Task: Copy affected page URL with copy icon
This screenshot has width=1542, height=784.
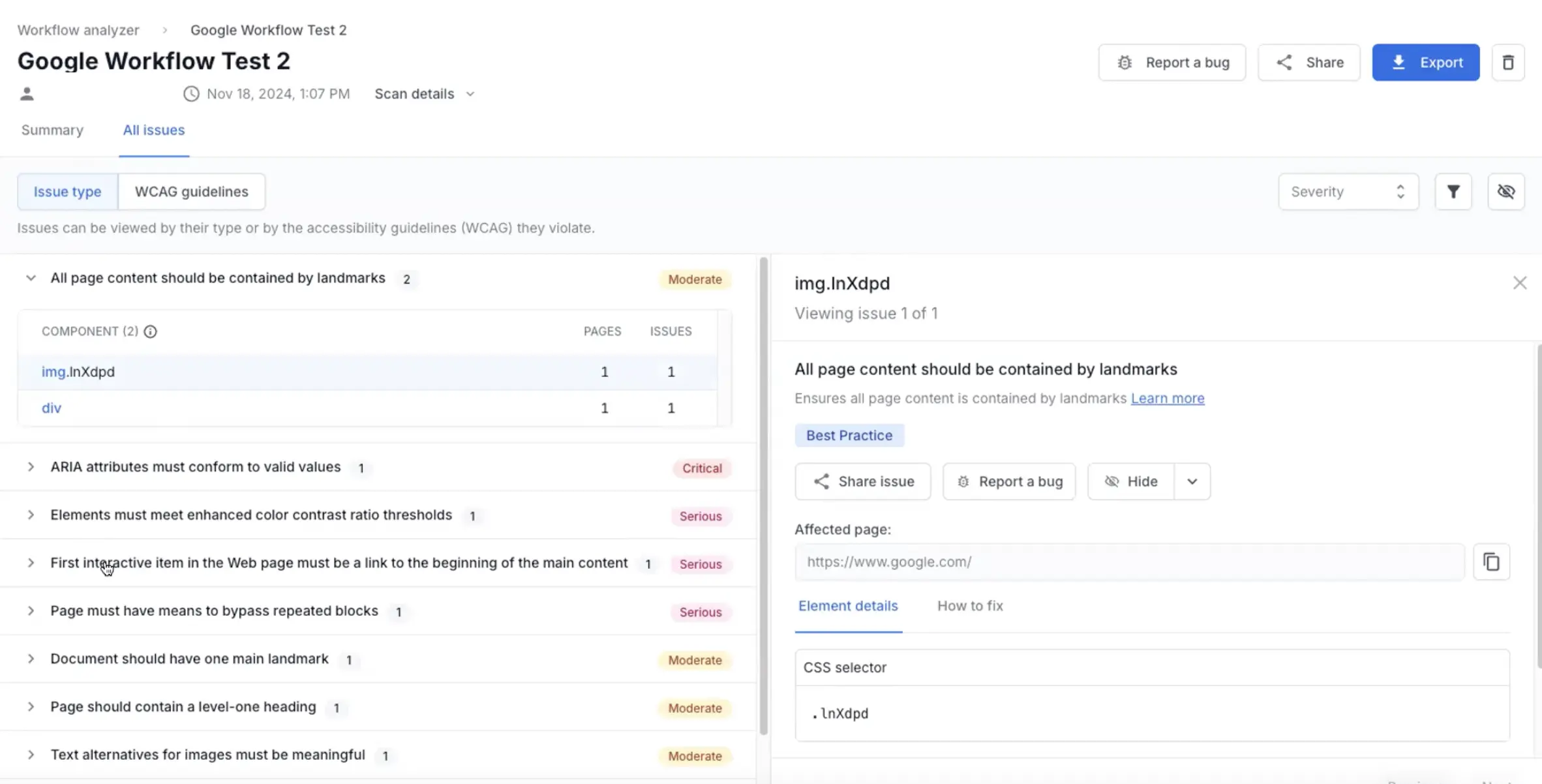Action: pyautogui.click(x=1491, y=562)
